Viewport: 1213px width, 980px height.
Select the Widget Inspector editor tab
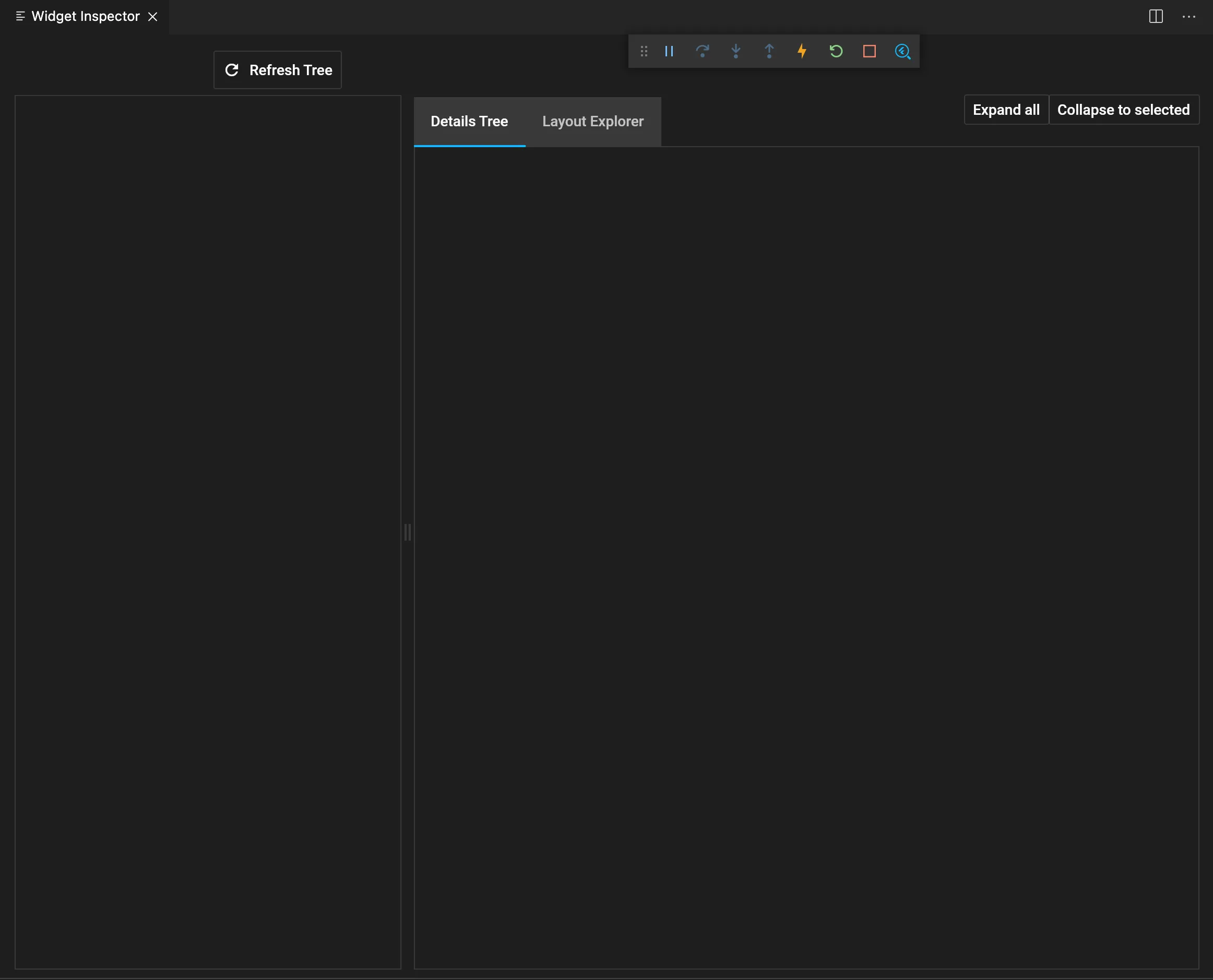[85, 16]
